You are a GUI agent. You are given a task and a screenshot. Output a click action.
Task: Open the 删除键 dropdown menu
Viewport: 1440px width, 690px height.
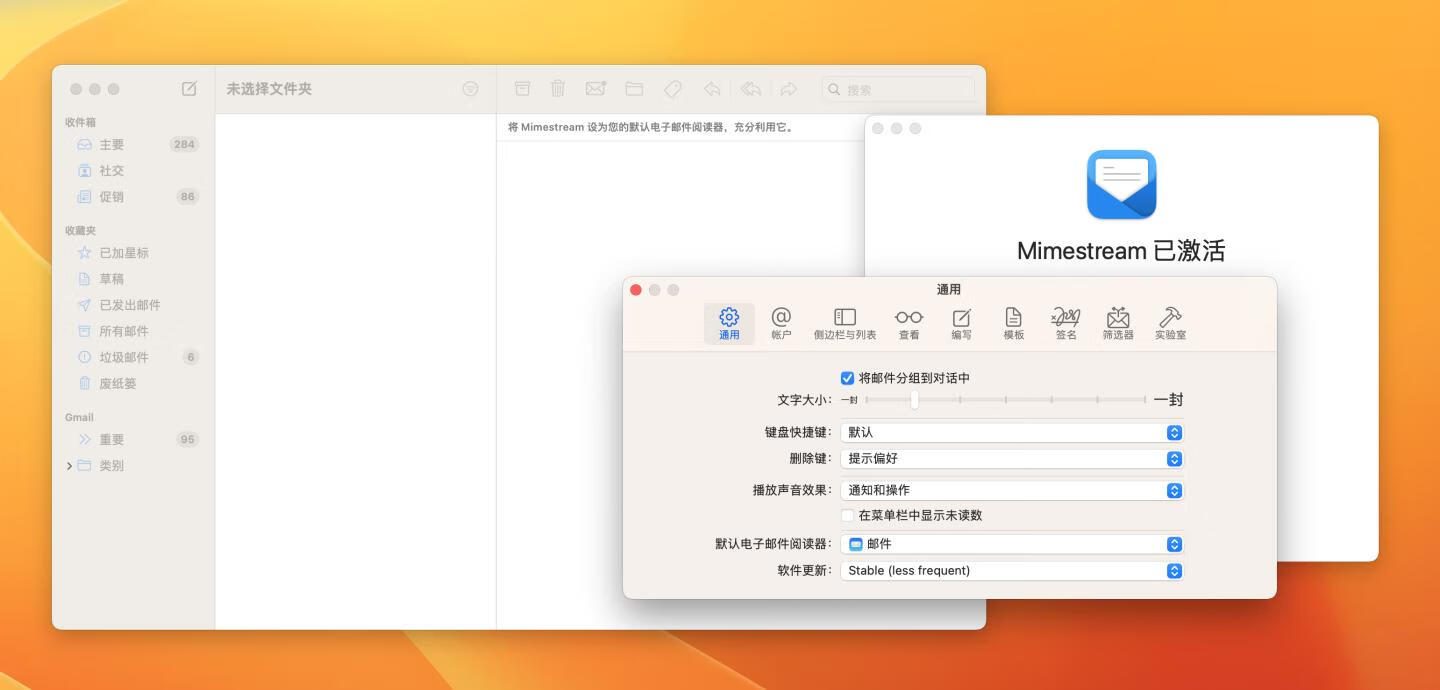click(x=1011, y=459)
